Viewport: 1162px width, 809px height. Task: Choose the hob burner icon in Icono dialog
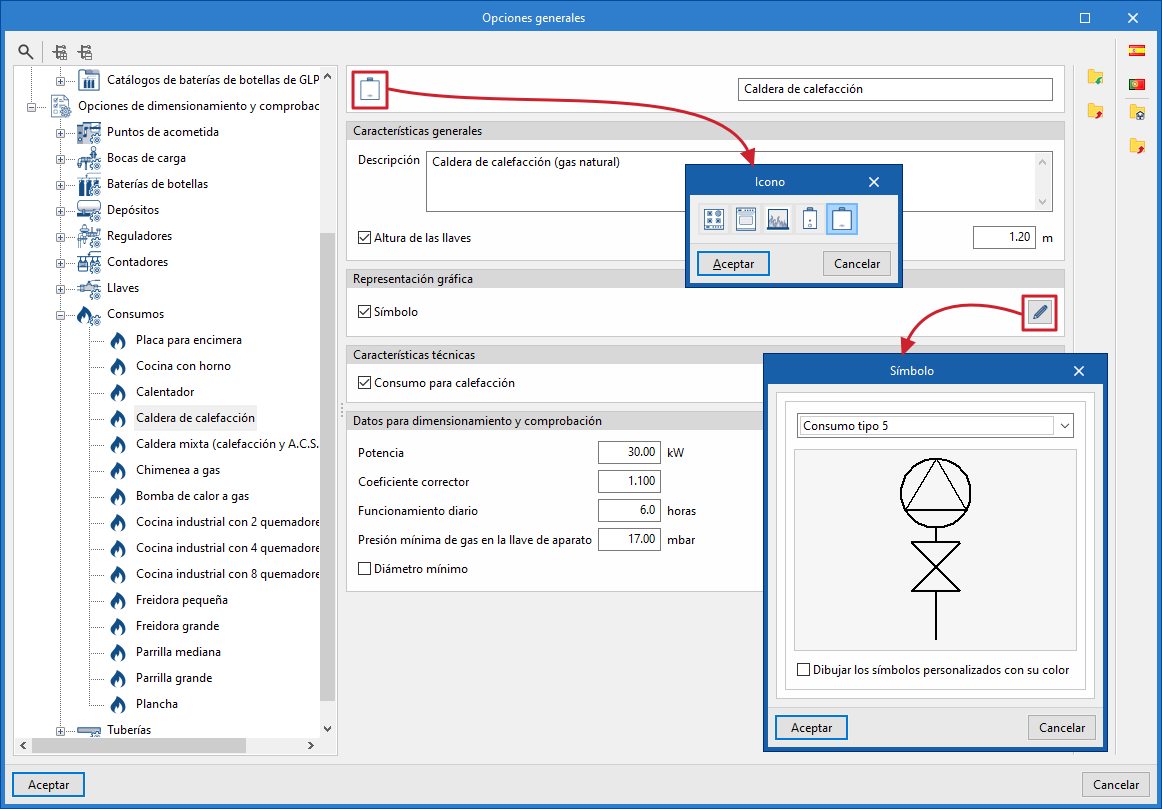714,219
